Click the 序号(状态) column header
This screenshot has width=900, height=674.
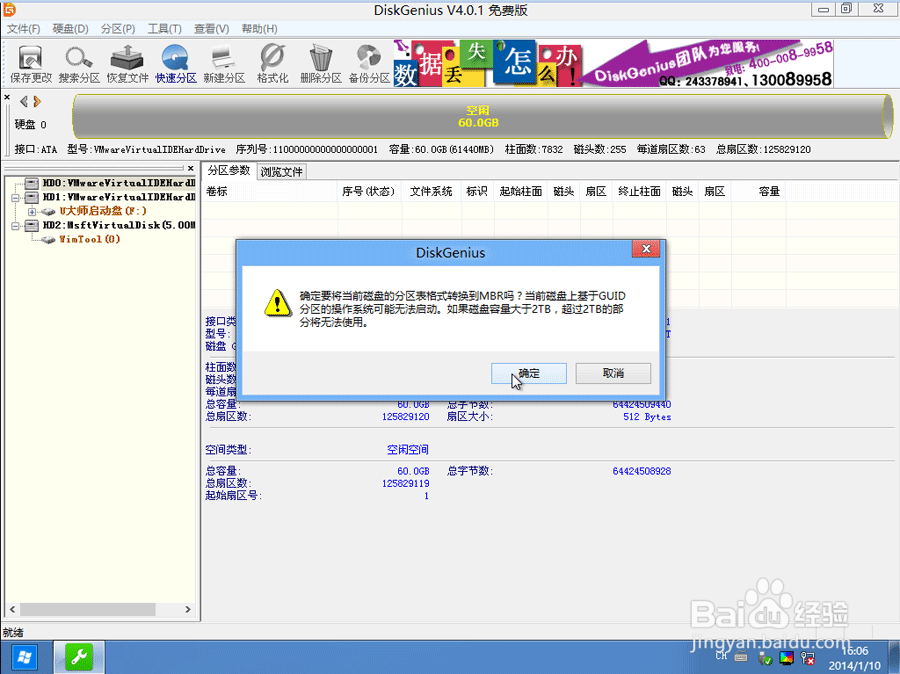(368, 191)
